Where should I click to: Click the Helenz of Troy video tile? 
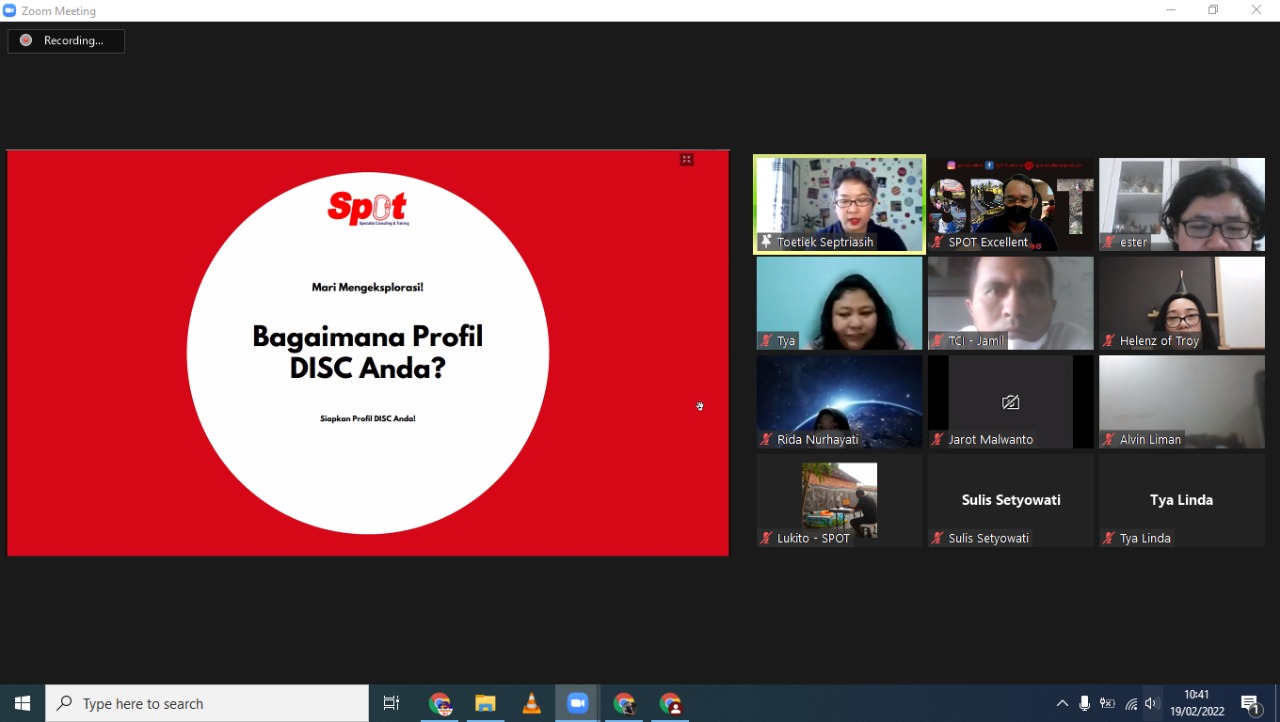[1181, 303]
